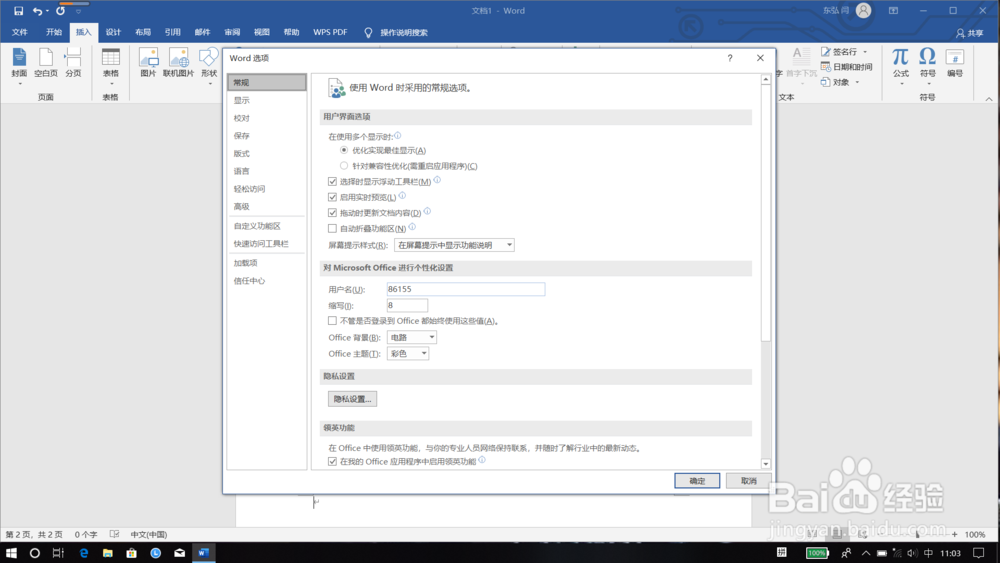
Task: Select 保存 category in Word Options
Action: pyautogui.click(x=267, y=136)
